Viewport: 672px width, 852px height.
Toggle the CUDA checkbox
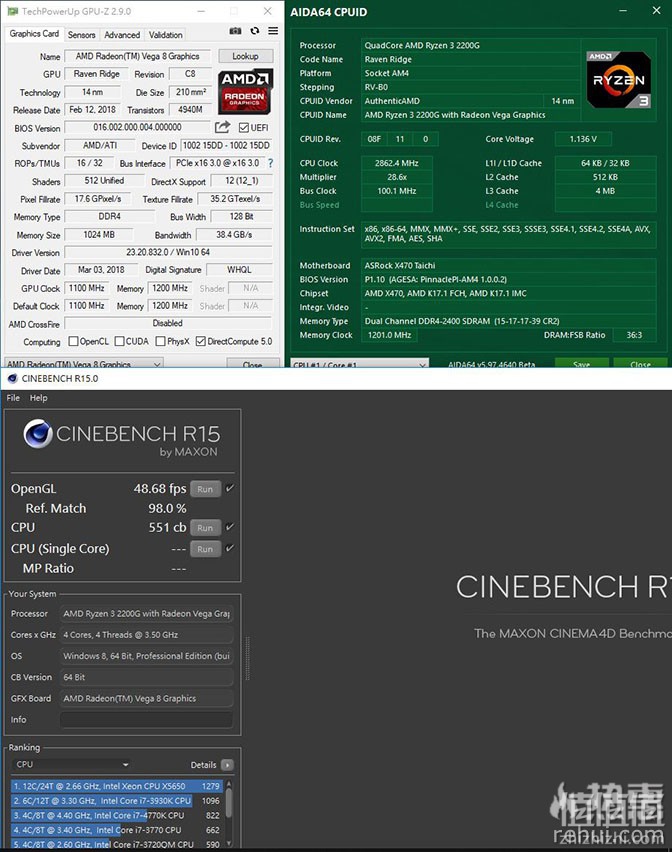click(120, 341)
